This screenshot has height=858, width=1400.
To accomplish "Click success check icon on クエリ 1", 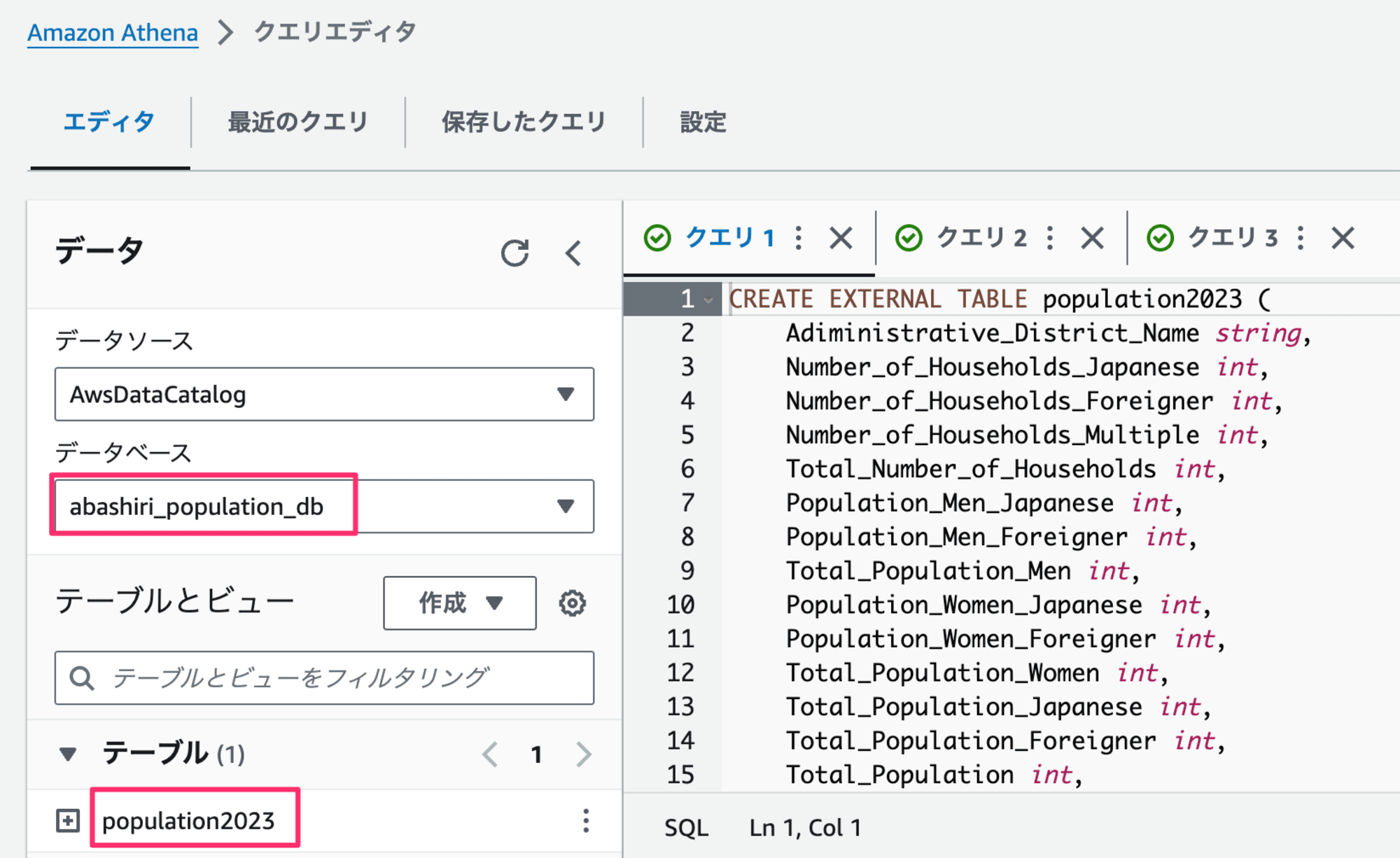I will coord(657,238).
